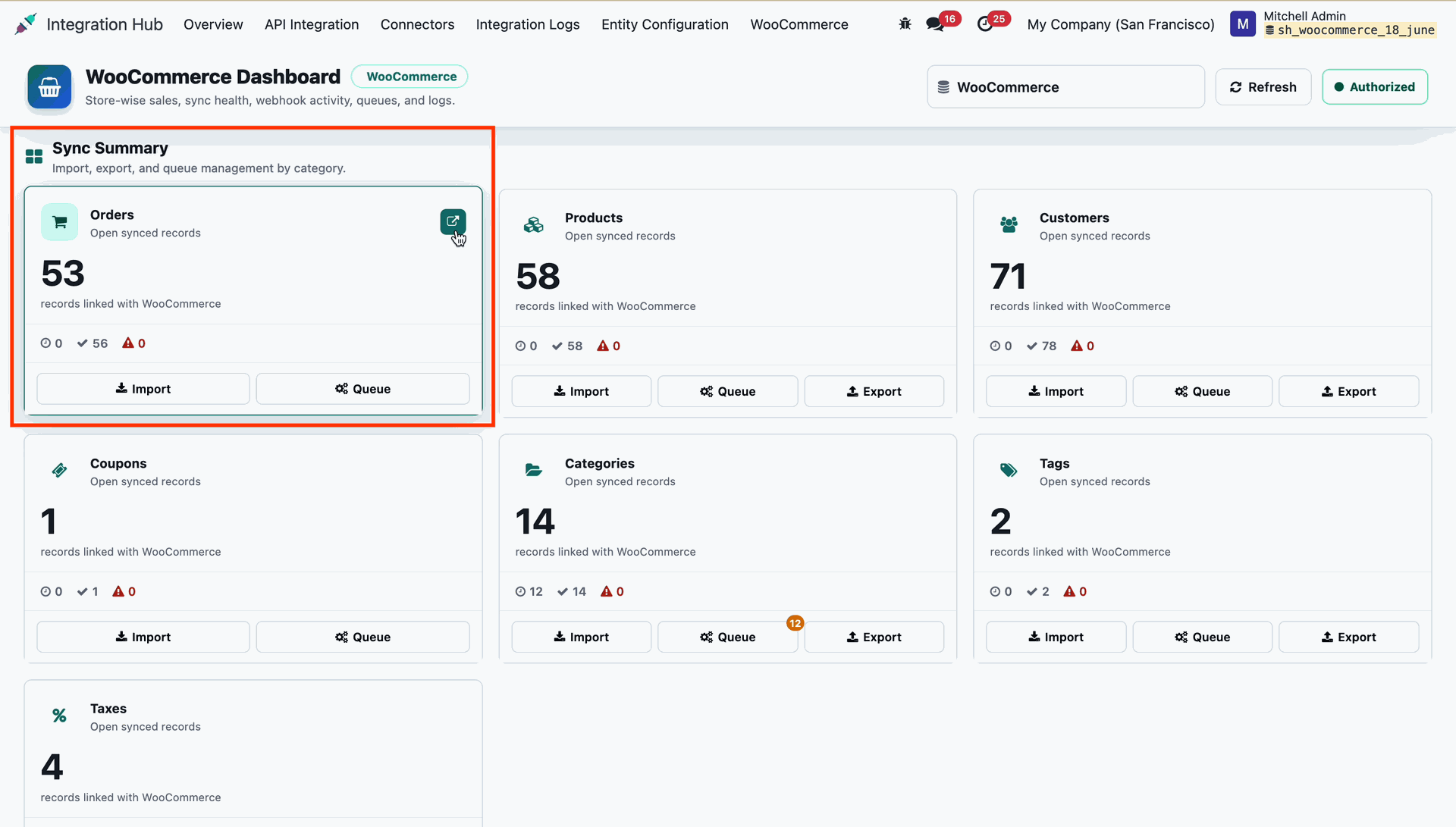The height and width of the screenshot is (827, 1456).
Task: Click Export on the Categories card
Action: 874,637
